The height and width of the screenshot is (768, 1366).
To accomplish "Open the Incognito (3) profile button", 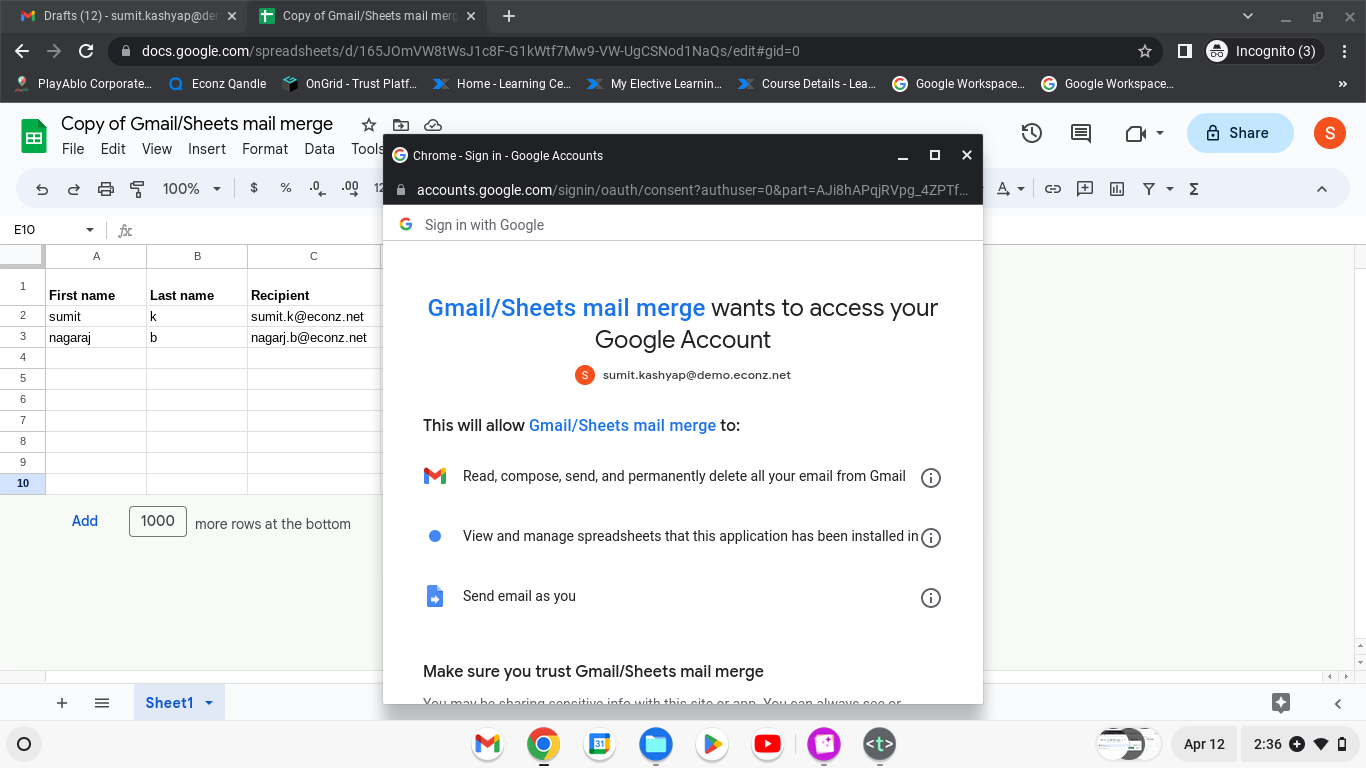I will point(1263,51).
